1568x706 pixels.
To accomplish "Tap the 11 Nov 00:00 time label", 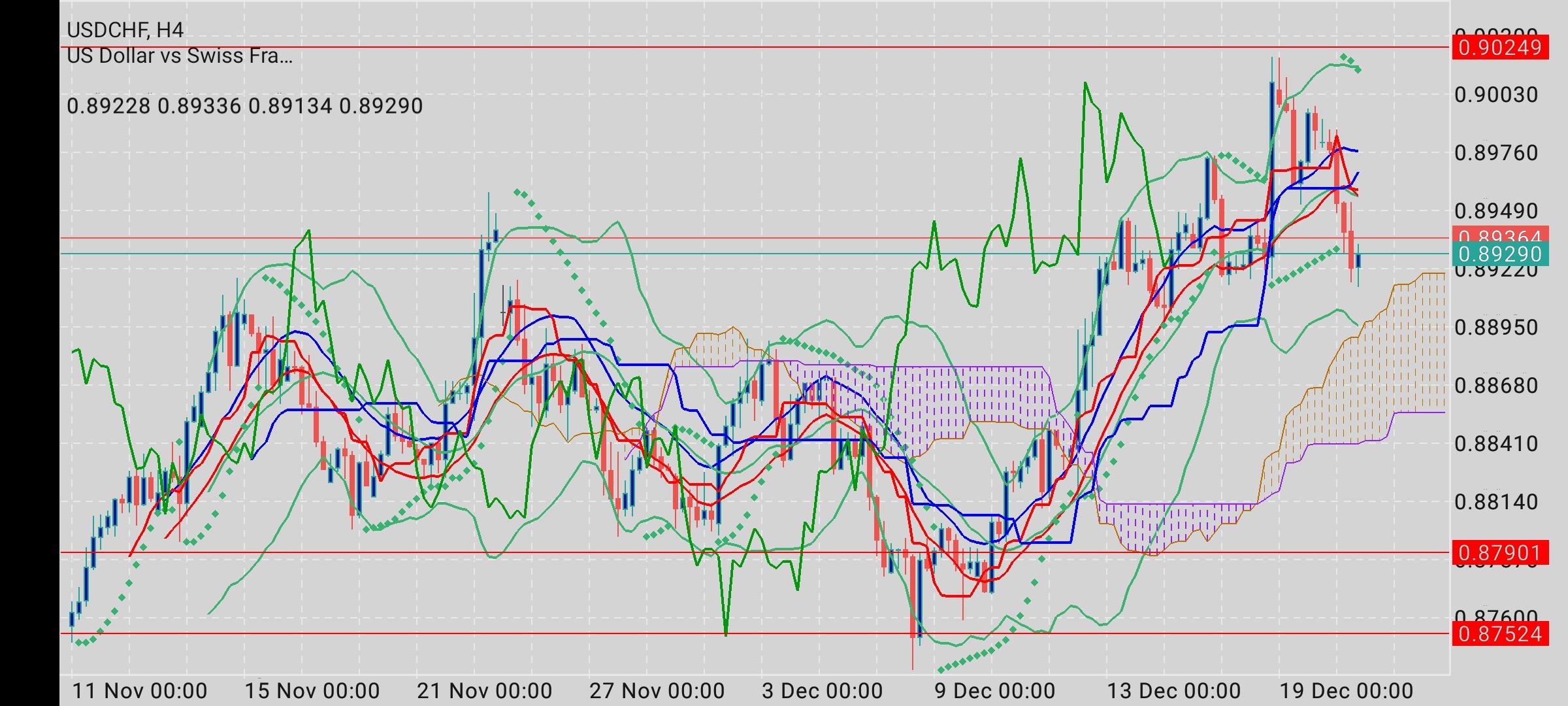I will click(140, 691).
